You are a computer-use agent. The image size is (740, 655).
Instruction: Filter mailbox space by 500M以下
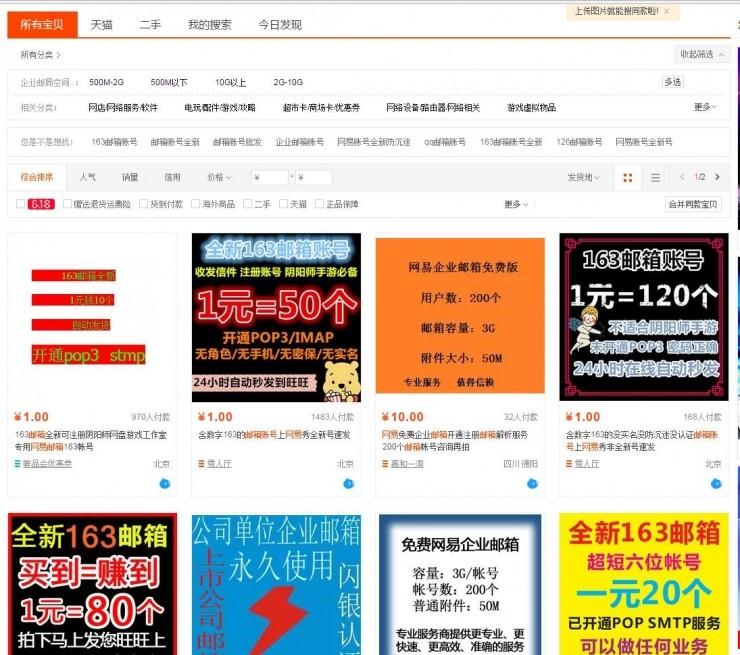pos(168,82)
